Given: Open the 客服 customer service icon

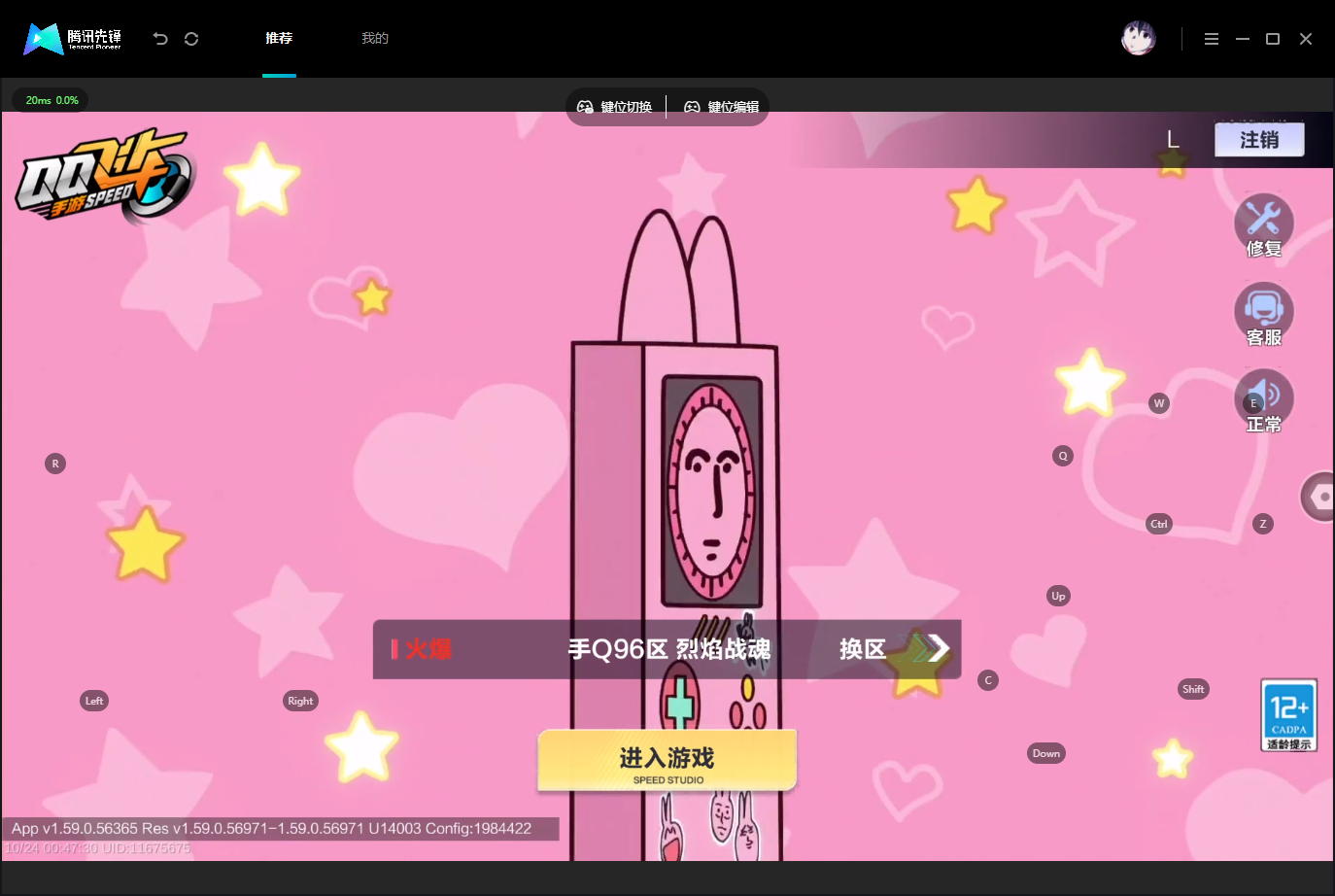Looking at the screenshot, I should tap(1263, 313).
